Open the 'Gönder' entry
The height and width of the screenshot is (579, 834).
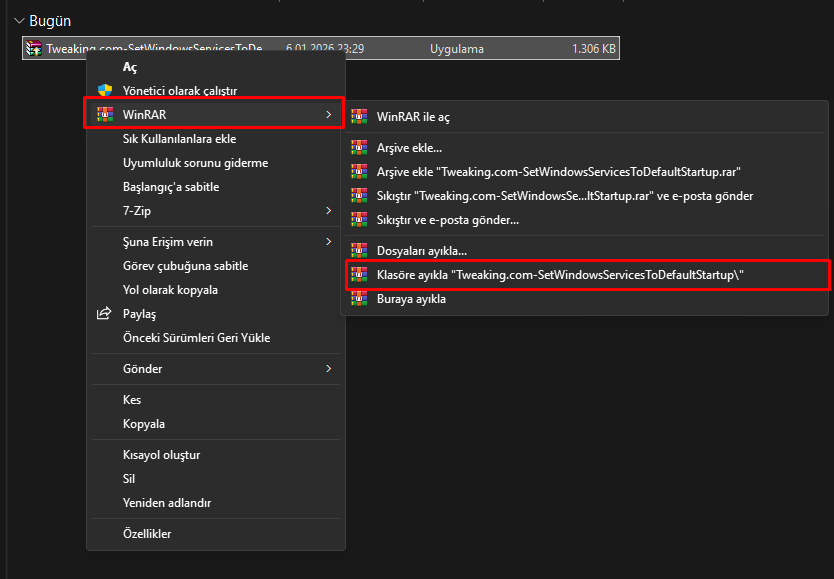pyautogui.click(x=216, y=368)
